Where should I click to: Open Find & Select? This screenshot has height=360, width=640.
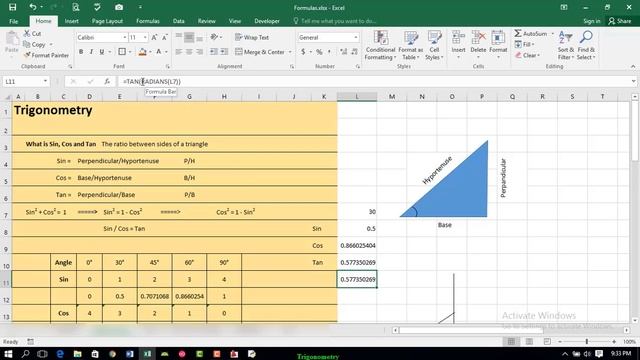click(x=587, y=46)
